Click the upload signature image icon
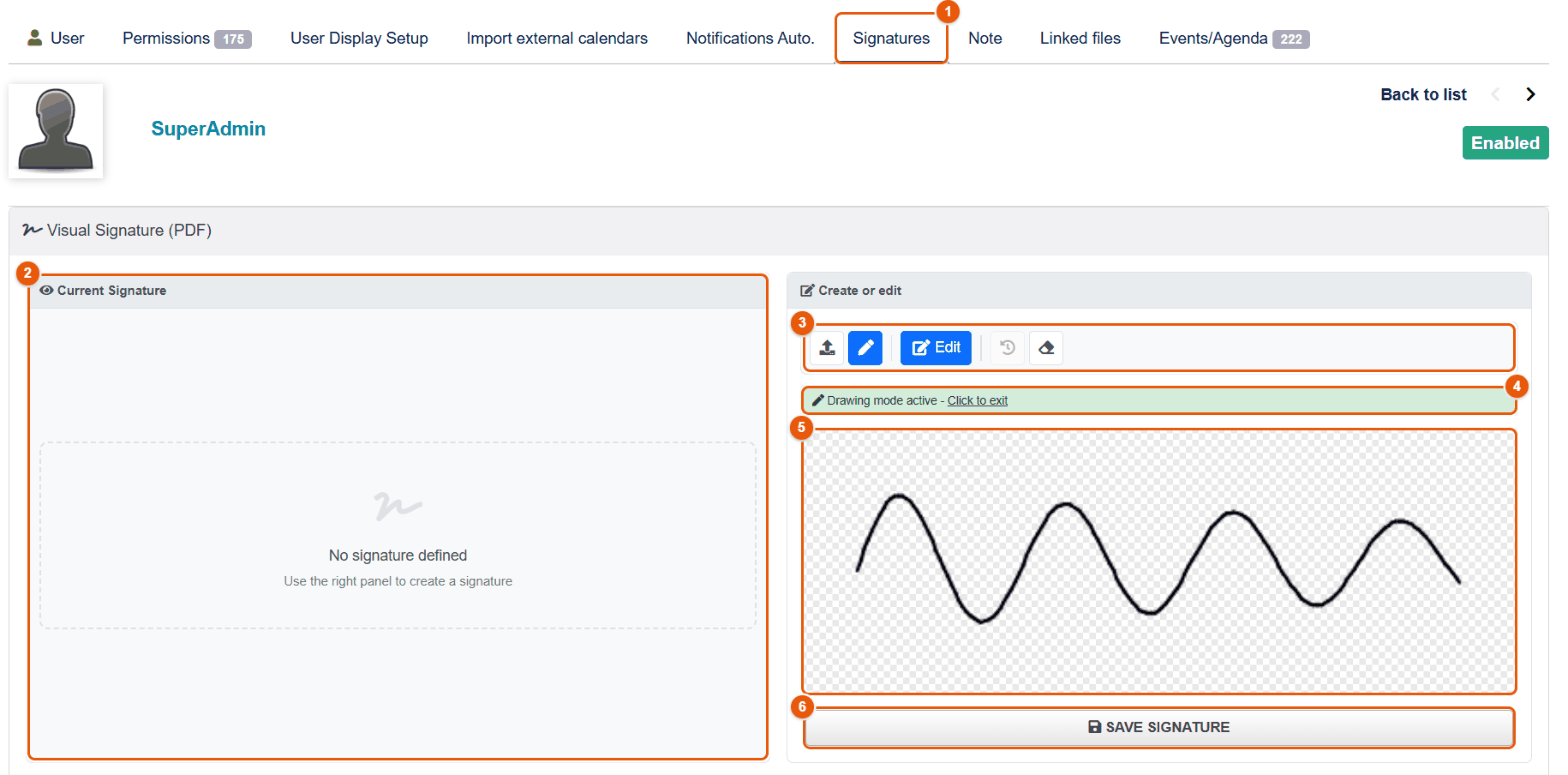The height and width of the screenshot is (775, 1568). pos(827,348)
